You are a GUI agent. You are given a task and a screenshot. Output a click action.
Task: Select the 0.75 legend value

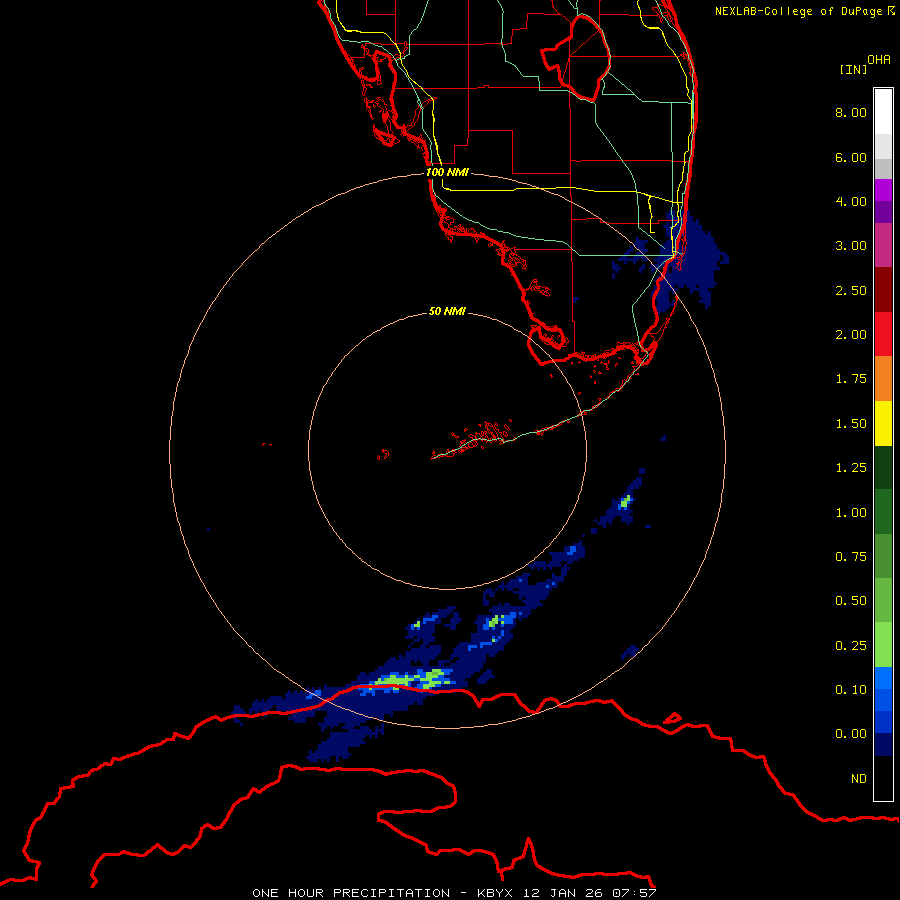(x=851, y=557)
